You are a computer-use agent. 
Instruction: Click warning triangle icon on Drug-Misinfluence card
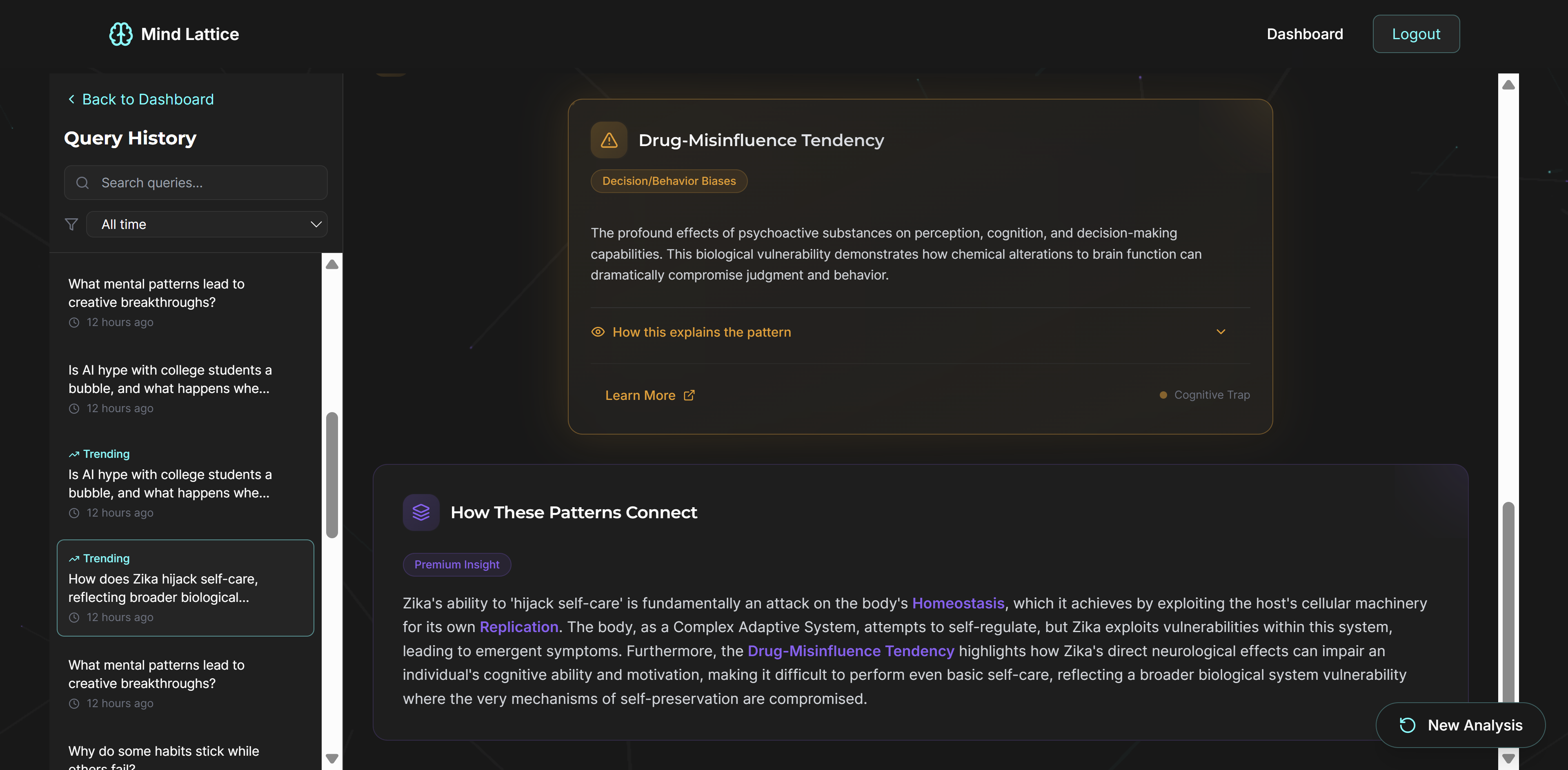point(609,140)
